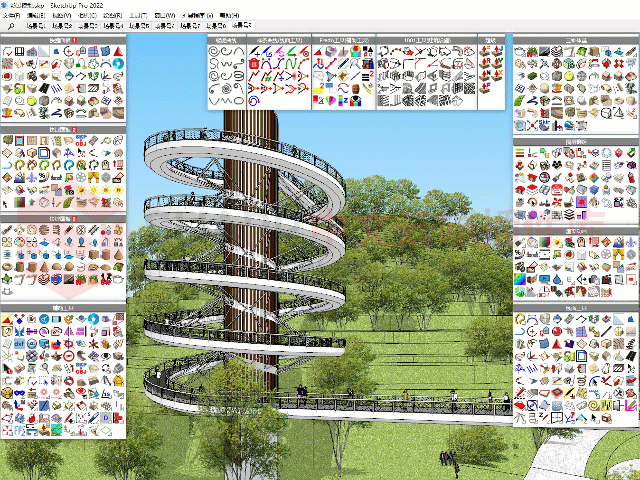This screenshot has height=480, width=640.
Task: Open the 帮助(H) menu
Action: pyautogui.click(x=228, y=17)
